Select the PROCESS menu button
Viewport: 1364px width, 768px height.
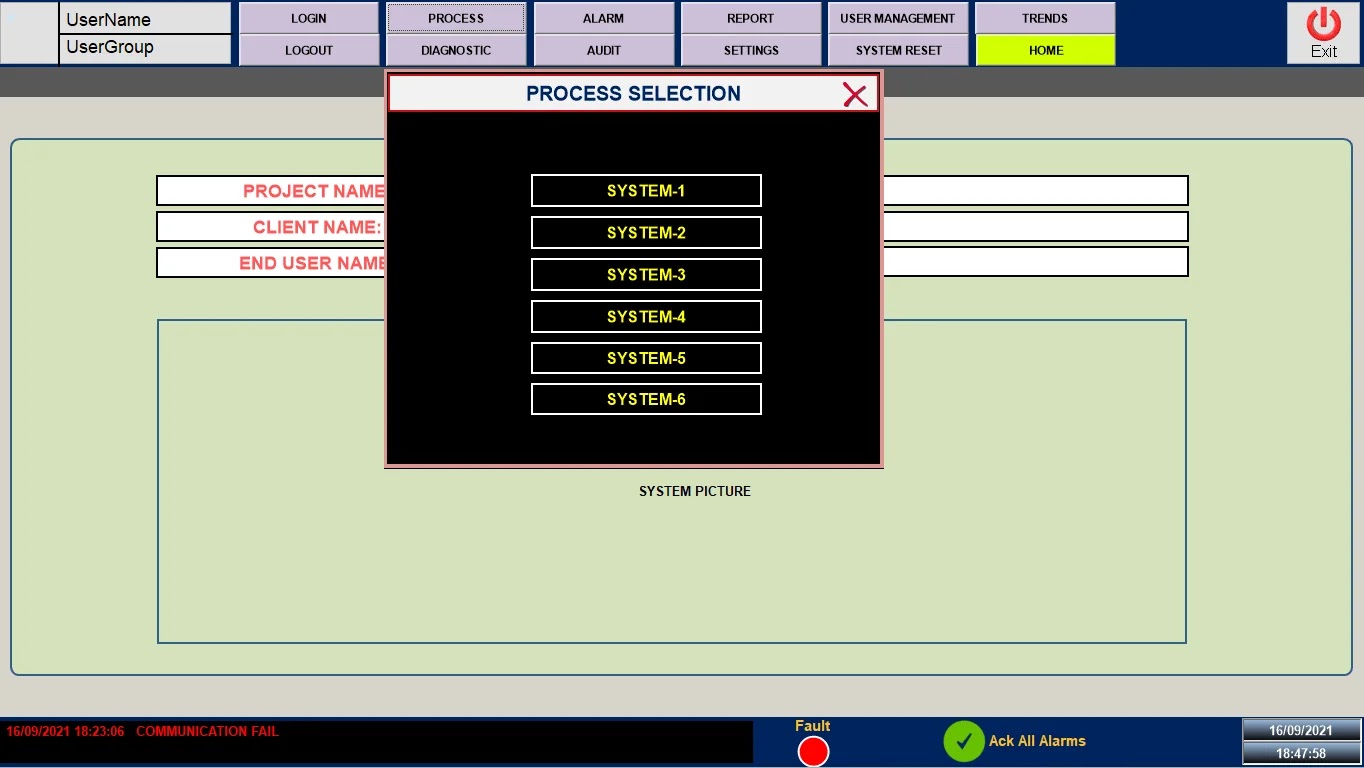tap(456, 19)
